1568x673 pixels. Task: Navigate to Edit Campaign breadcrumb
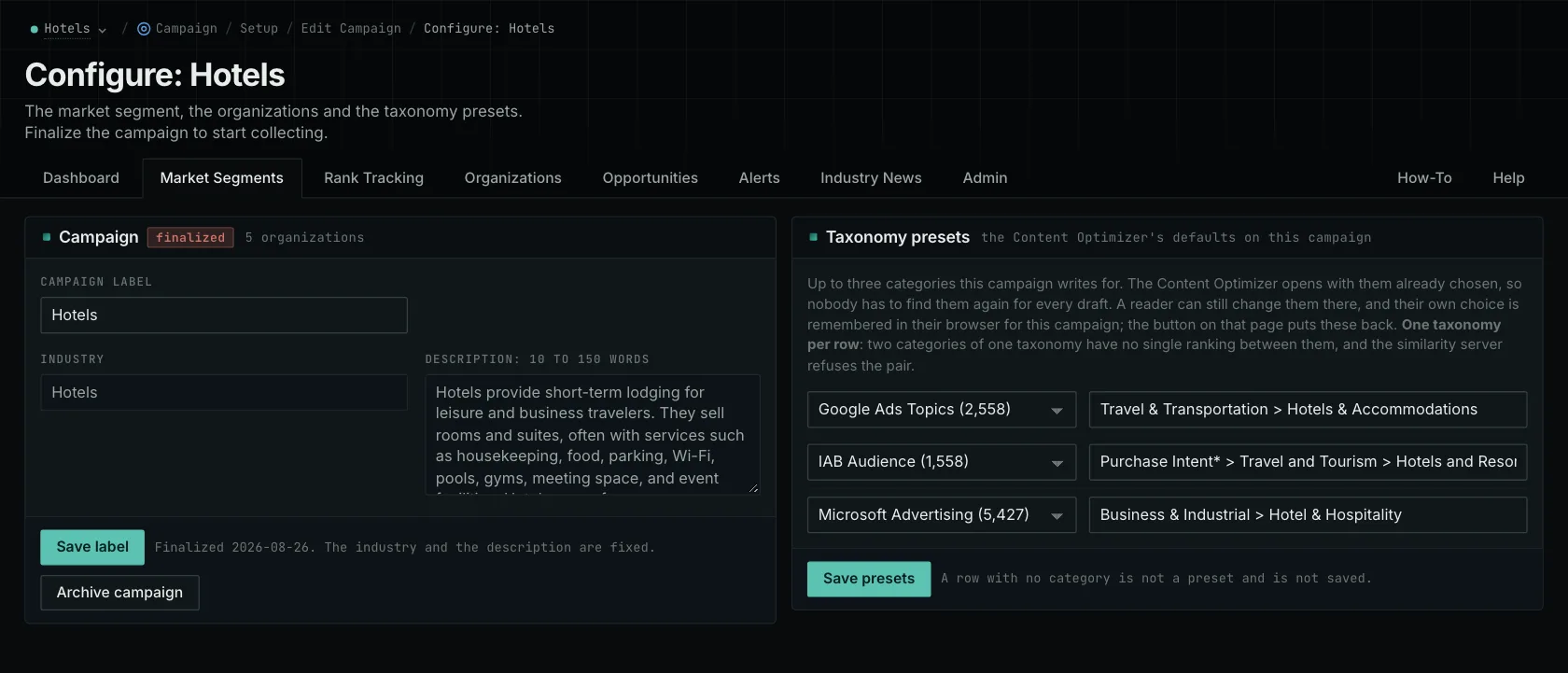[351, 29]
